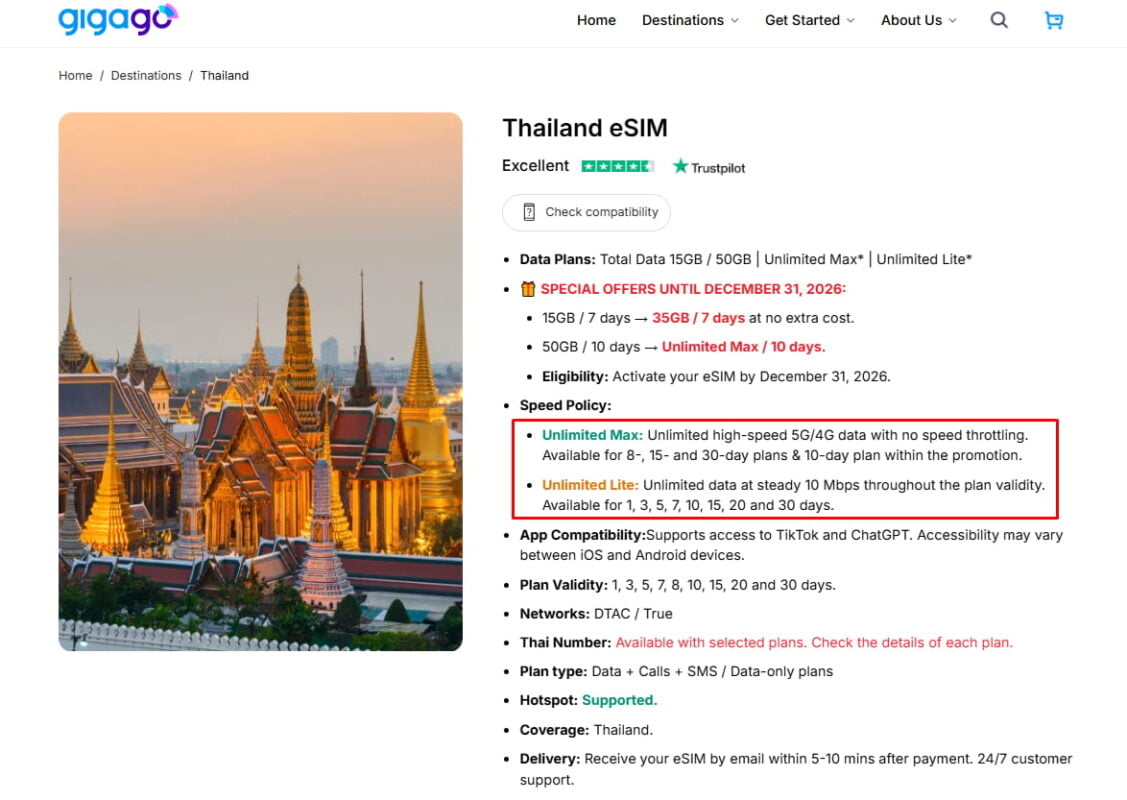Viewport: 1127px width, 800px height.
Task: Open the Destinations menu item
Action: click(x=682, y=20)
